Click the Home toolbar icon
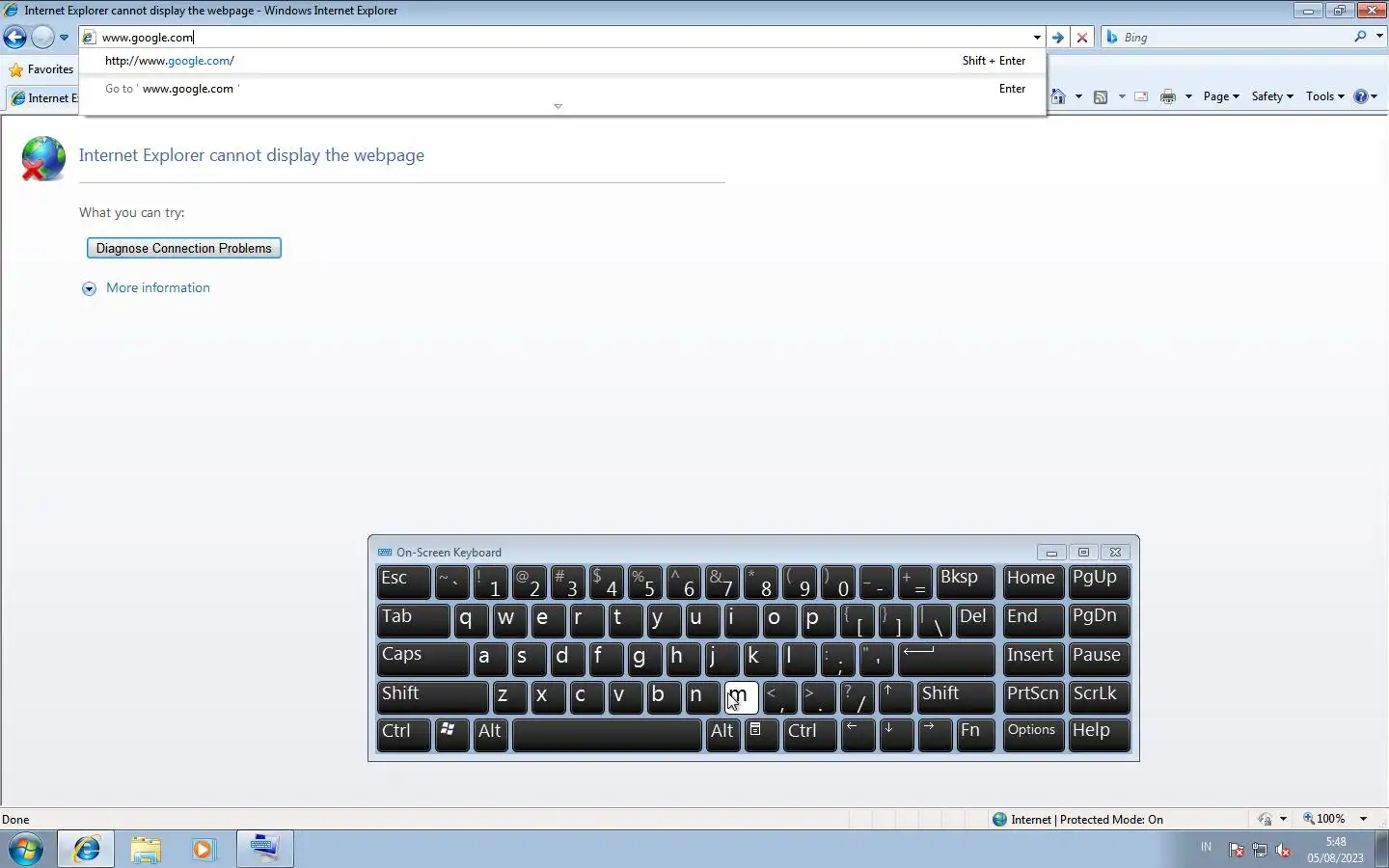Viewport: 1389px width, 868px height. click(1059, 96)
